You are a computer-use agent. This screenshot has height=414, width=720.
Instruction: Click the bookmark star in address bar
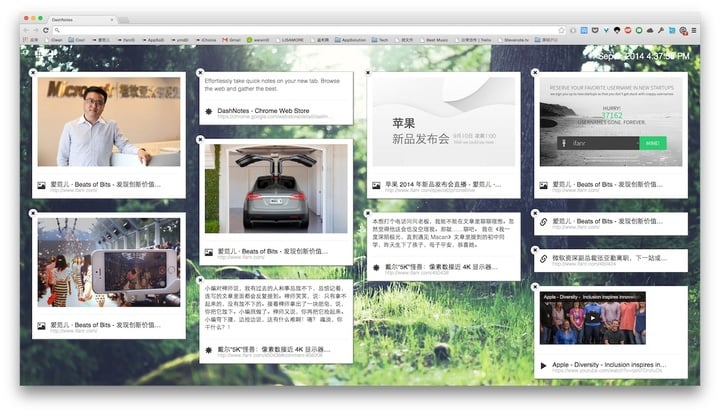pos(561,30)
